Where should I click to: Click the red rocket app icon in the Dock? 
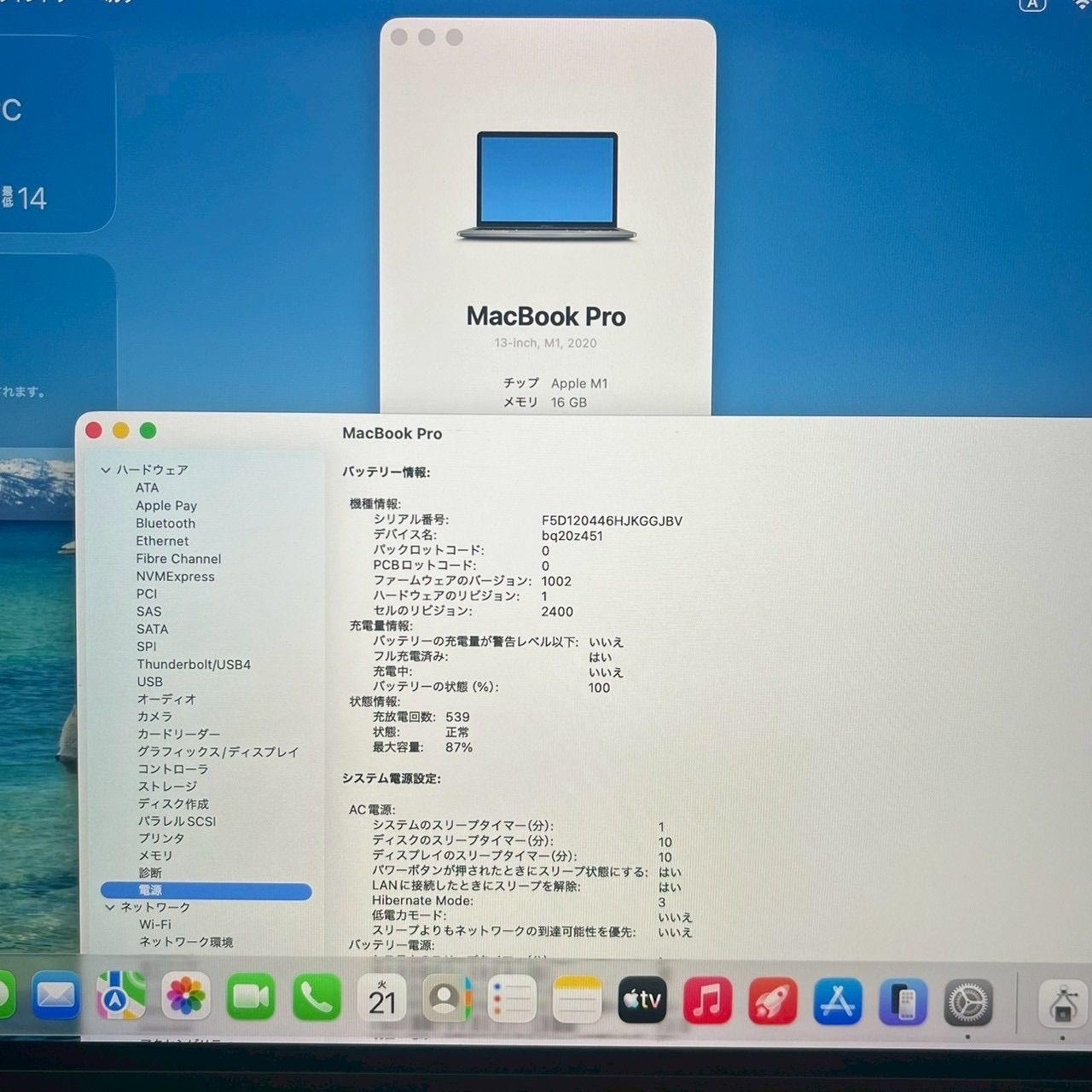pyautogui.click(x=773, y=1001)
